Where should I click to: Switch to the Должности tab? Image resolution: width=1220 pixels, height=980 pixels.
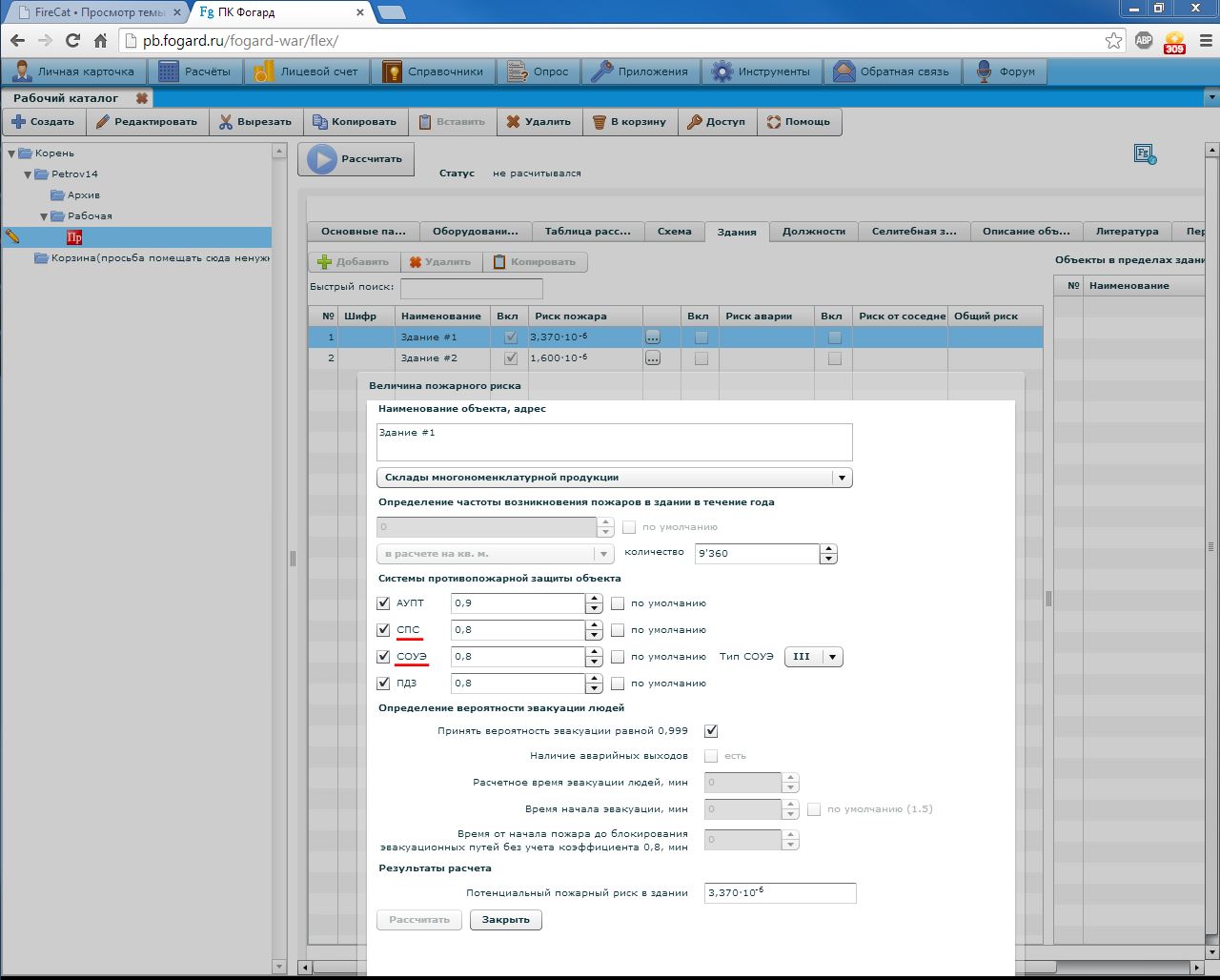pos(814,232)
